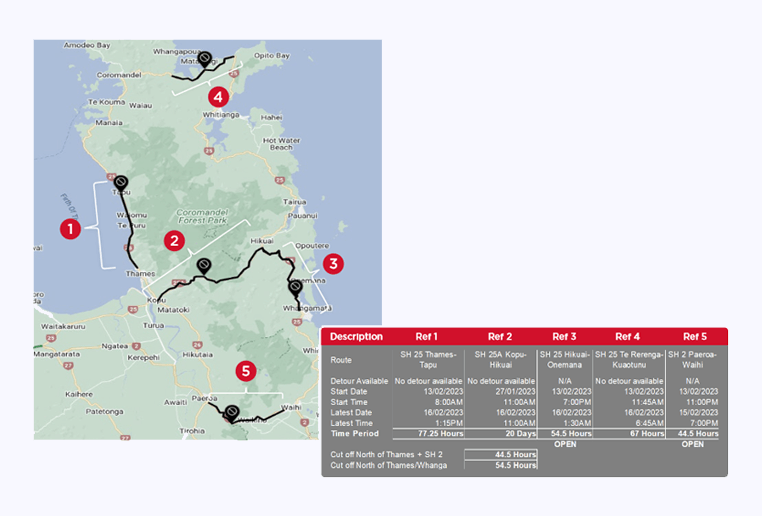Select the 'SH 25 Te Rerenga-Kuaotunu' route cell
Viewport: 762px width, 516px height.
point(629,360)
